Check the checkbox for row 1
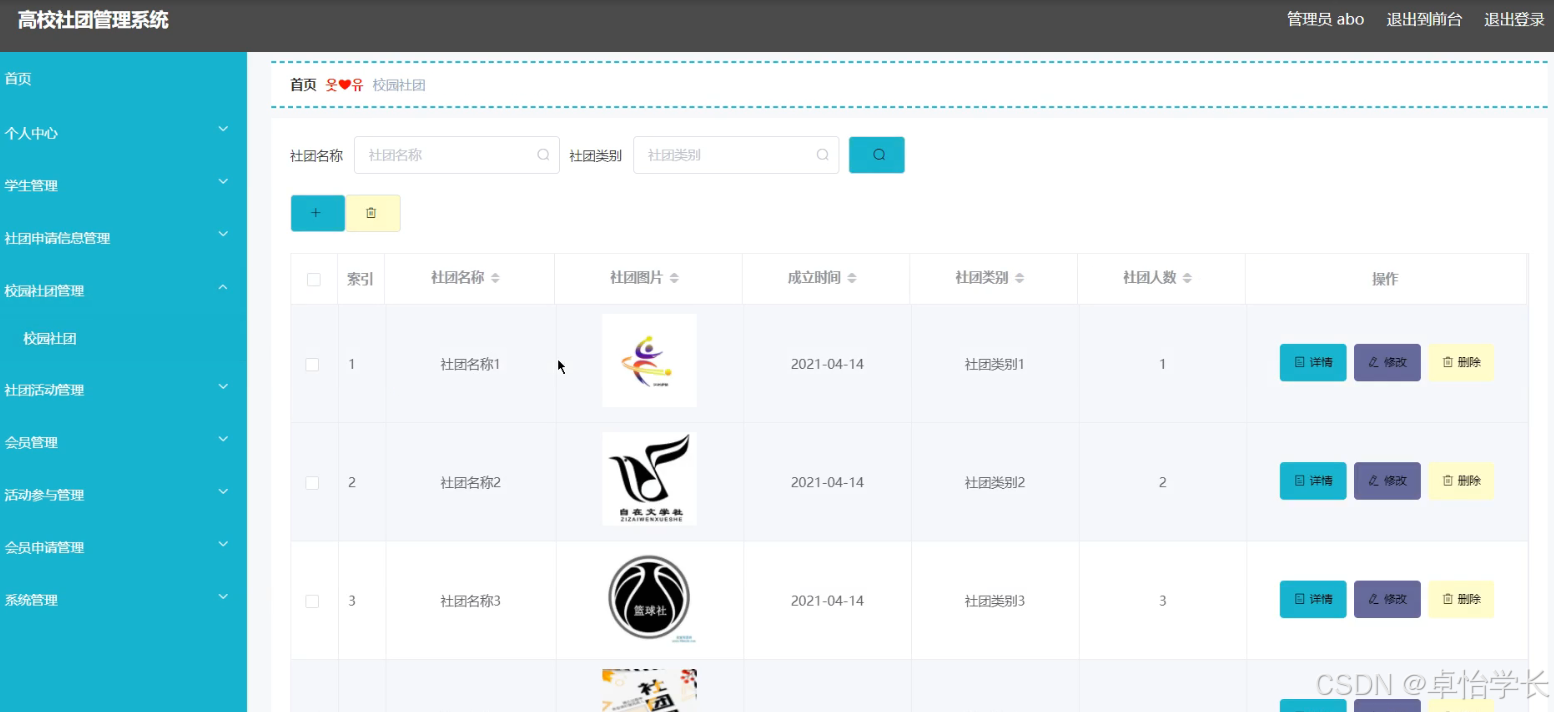The image size is (1554, 712). click(312, 365)
